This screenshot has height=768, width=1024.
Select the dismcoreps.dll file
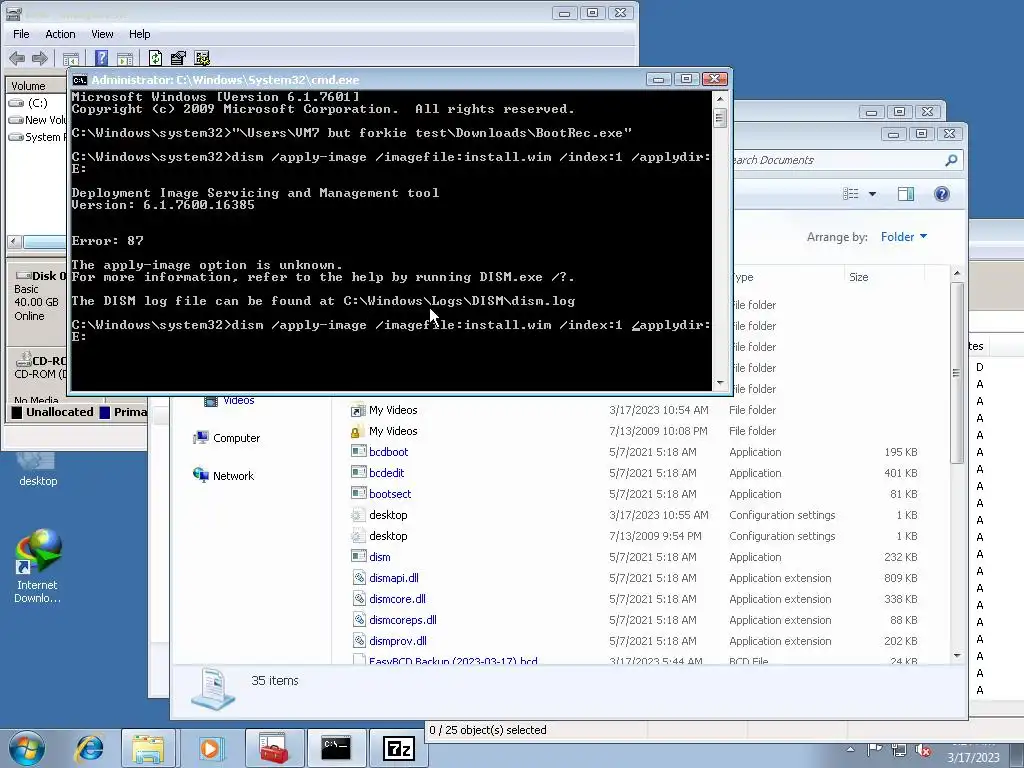pos(635,620)
